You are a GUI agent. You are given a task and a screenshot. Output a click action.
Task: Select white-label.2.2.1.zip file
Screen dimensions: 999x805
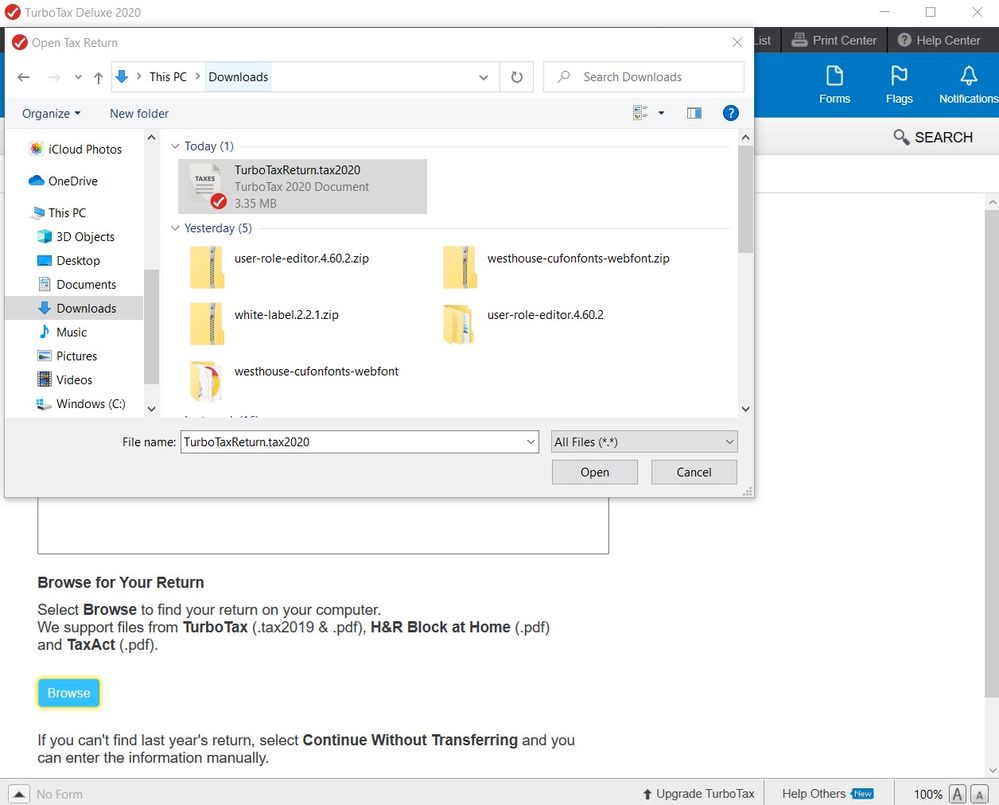[x=264, y=324]
